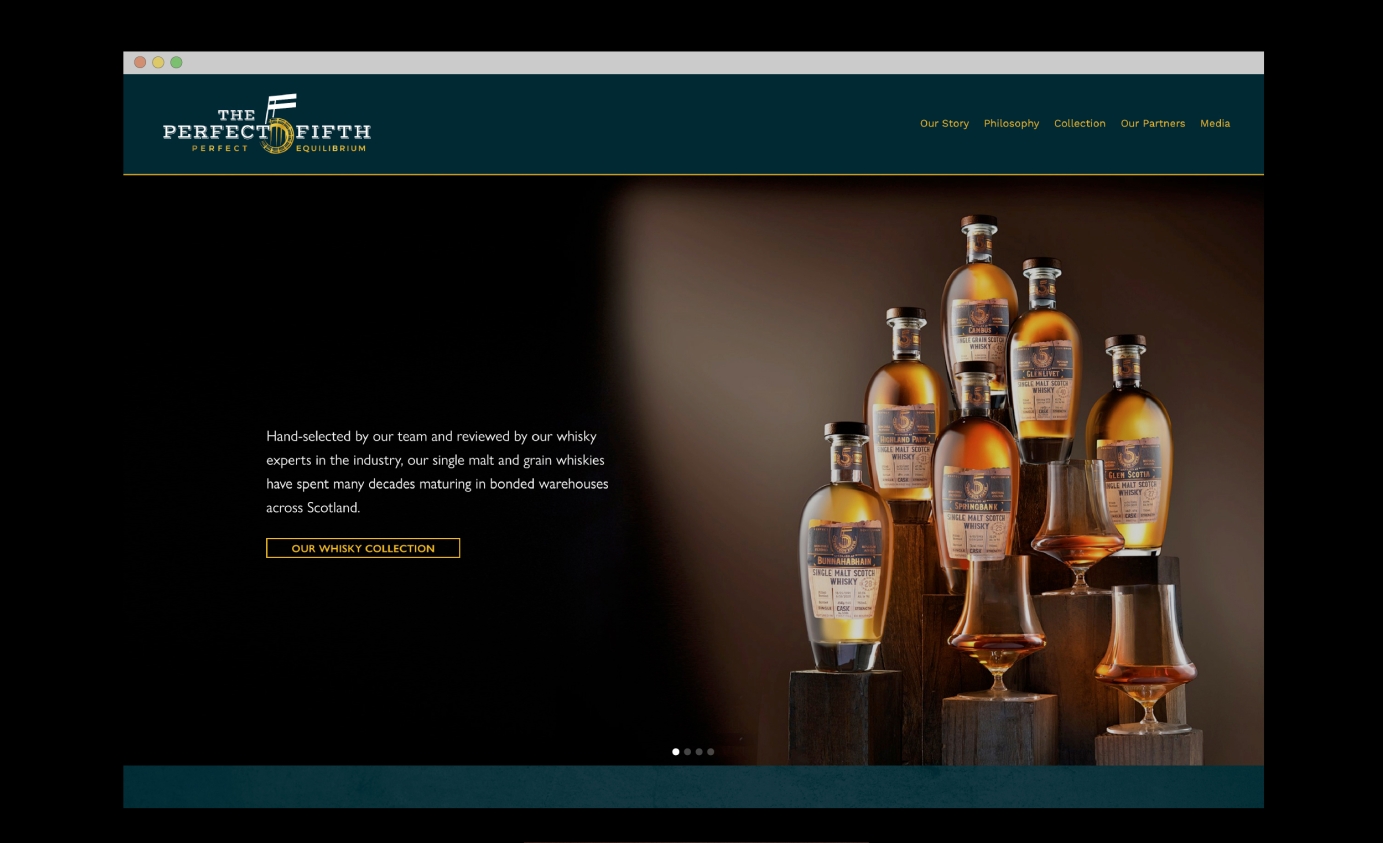Click the Bunnahabhain whisky bottle
The height and width of the screenshot is (843, 1383).
845,560
